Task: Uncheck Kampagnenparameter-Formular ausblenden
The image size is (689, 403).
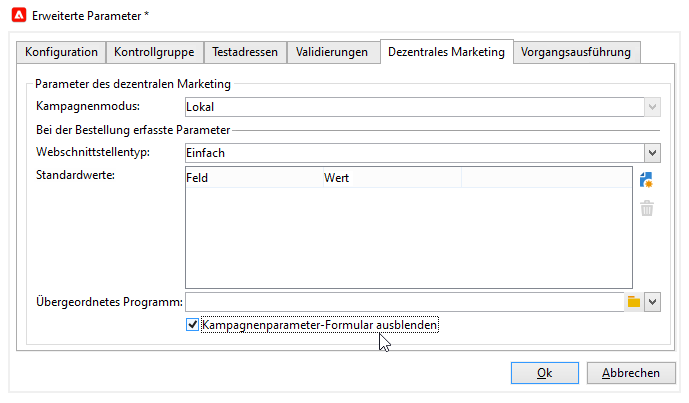Action: [193, 325]
